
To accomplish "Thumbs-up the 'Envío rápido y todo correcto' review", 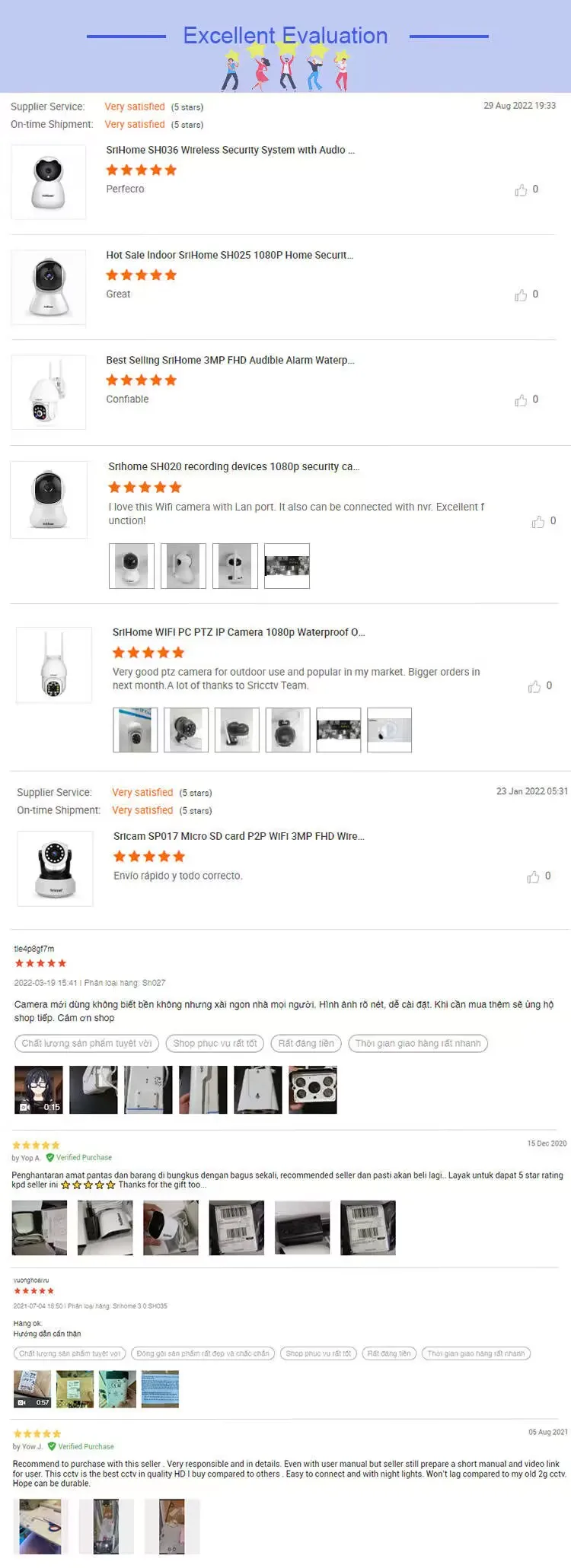I will [533, 877].
